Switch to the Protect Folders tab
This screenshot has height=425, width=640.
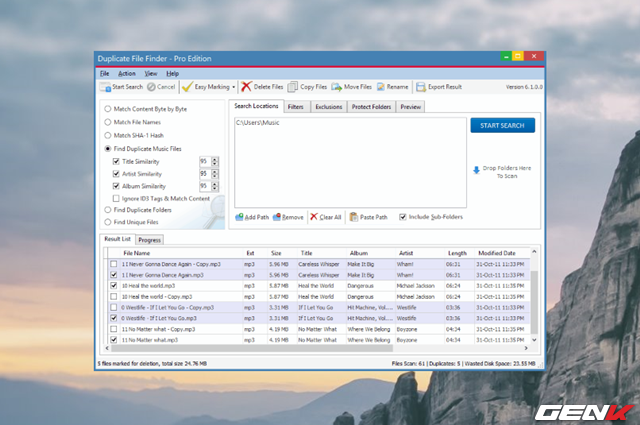371,107
